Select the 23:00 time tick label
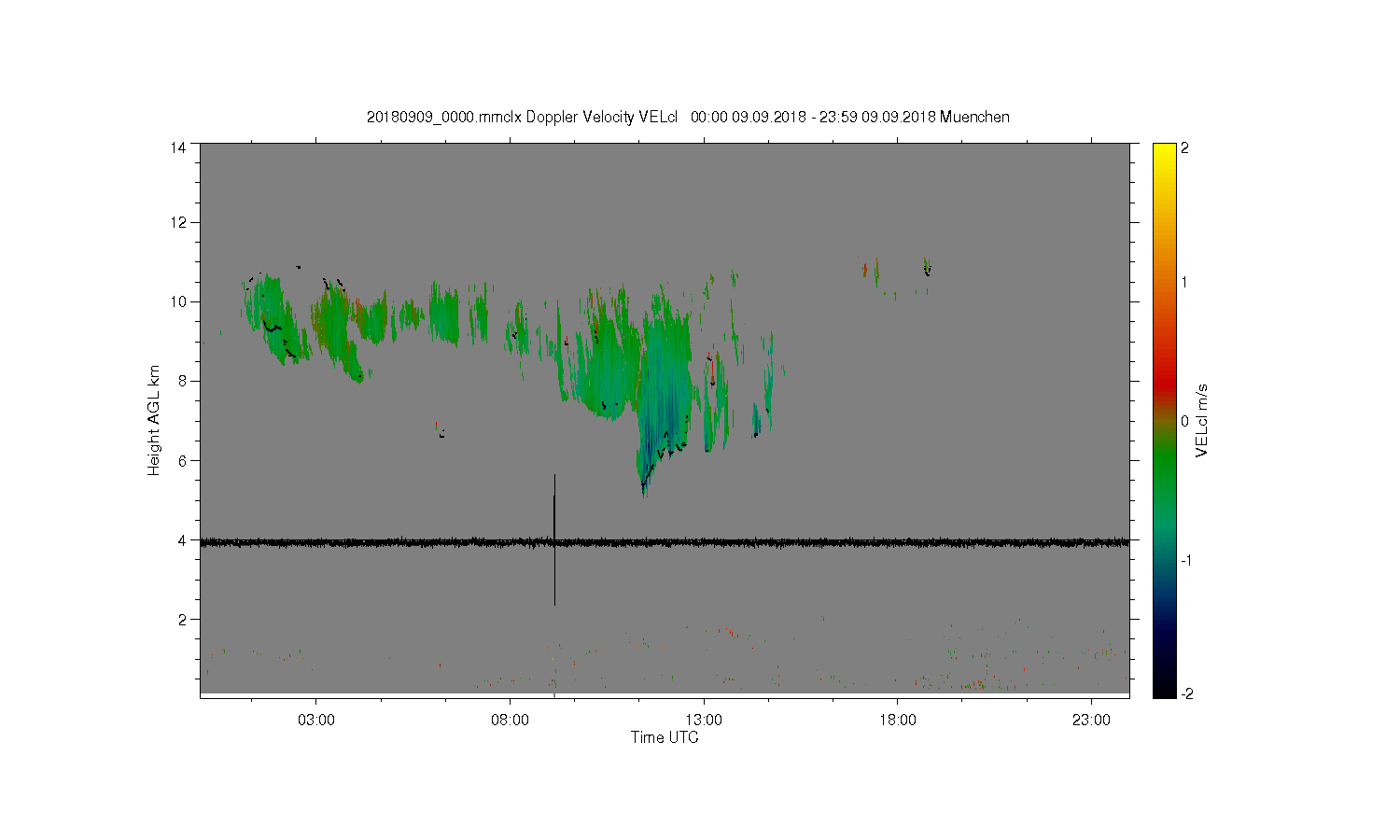 coord(1091,721)
